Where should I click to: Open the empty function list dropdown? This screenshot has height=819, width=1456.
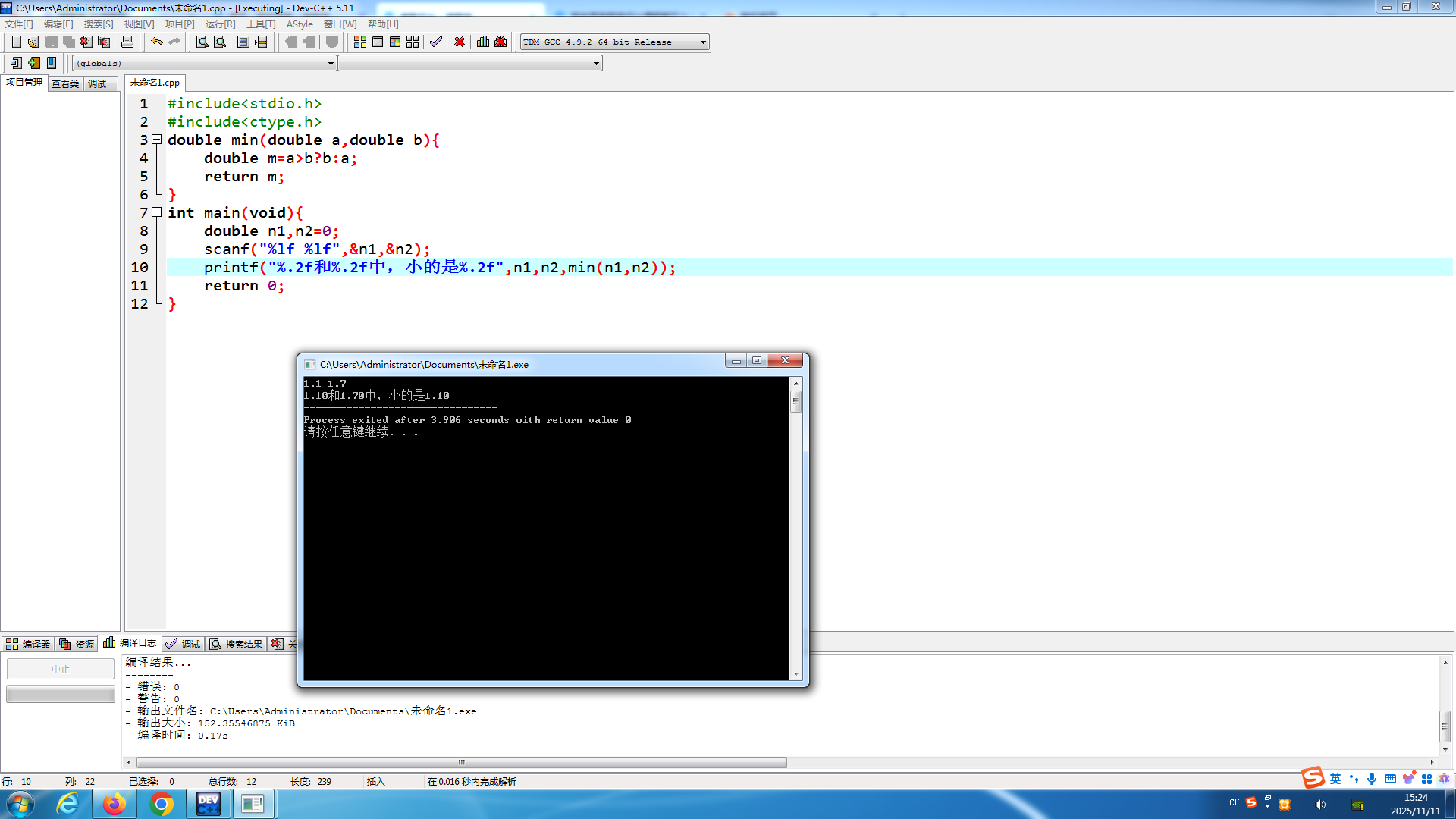[x=596, y=64]
